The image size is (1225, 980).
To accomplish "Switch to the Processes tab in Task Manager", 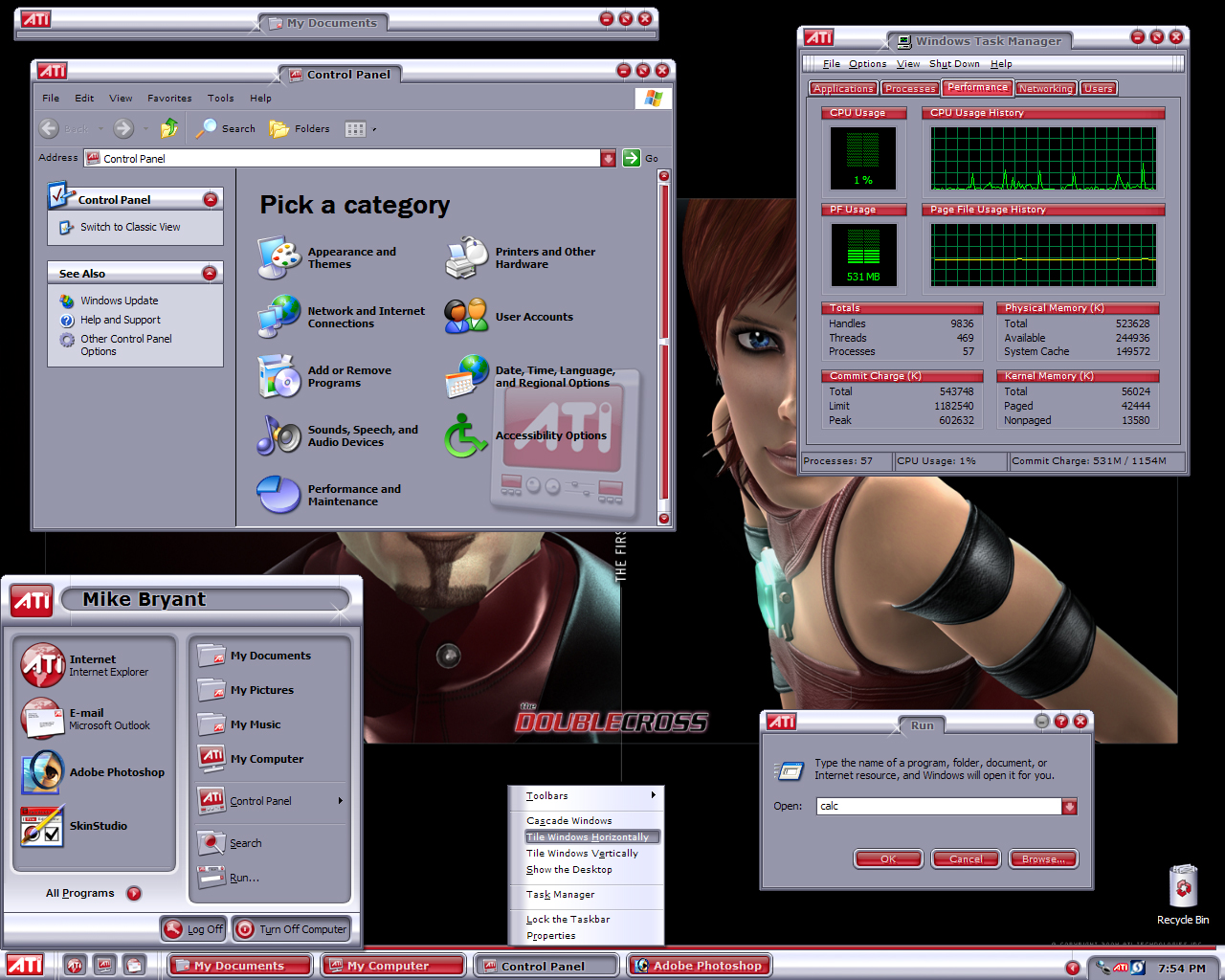I will pyautogui.click(x=909, y=88).
